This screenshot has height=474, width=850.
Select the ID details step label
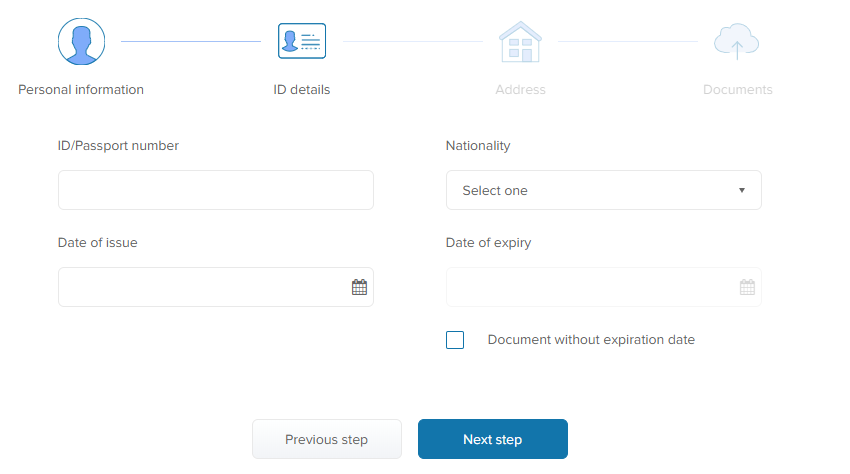click(x=301, y=89)
